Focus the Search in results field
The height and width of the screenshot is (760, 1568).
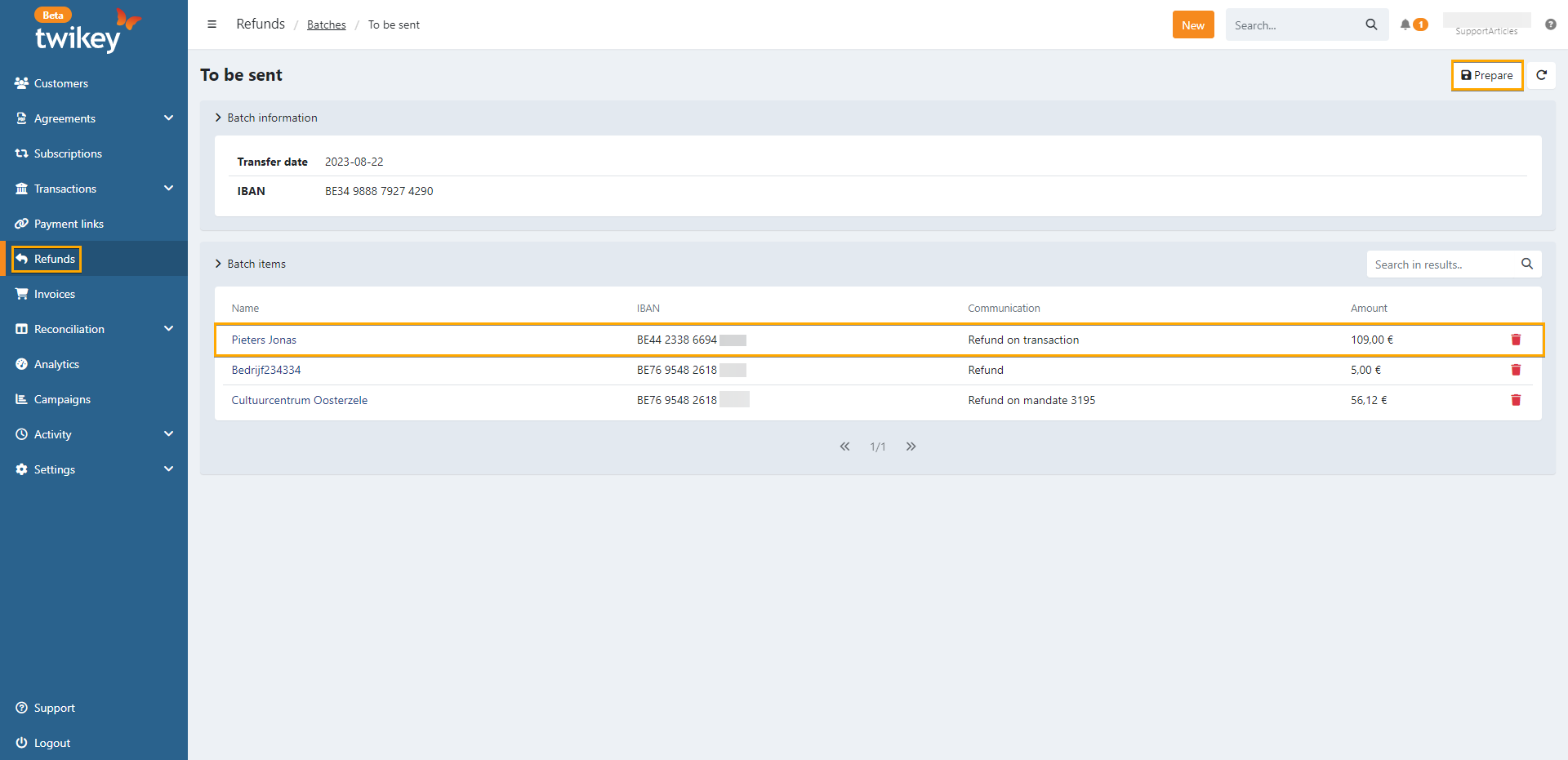click(x=1441, y=264)
